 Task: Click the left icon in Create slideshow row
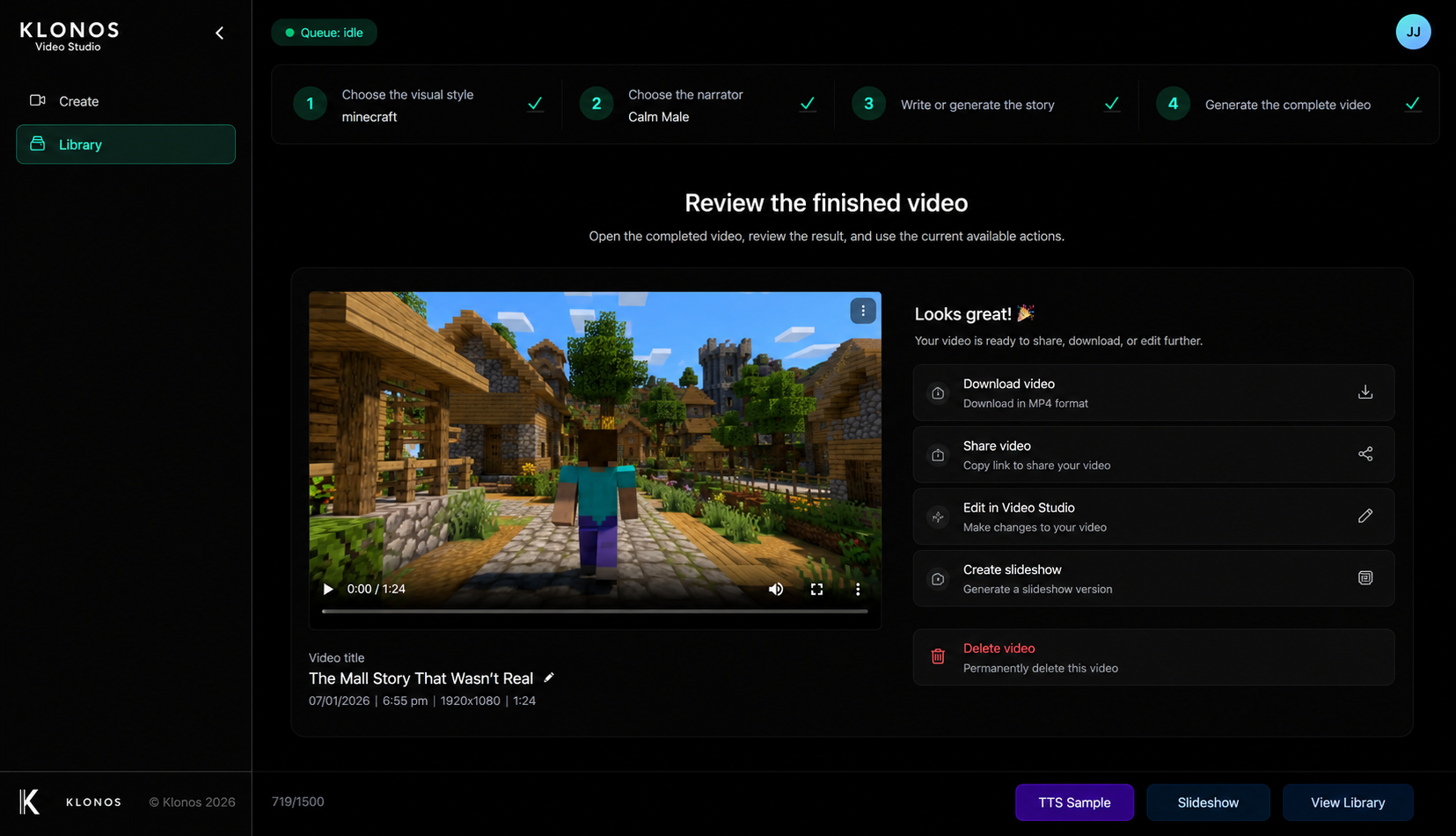[938, 579]
